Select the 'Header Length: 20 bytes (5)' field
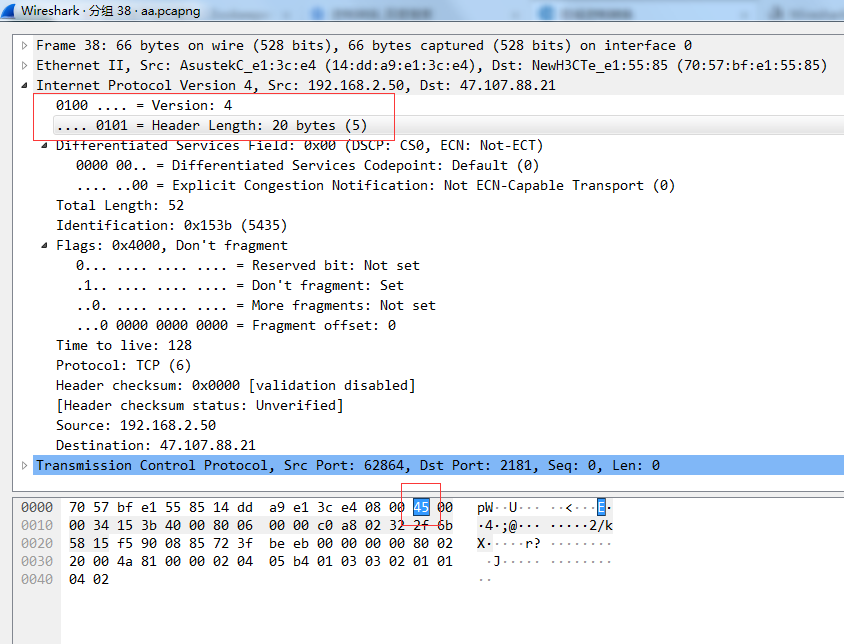Image resolution: width=844 pixels, height=644 pixels. pyautogui.click(x=212, y=125)
